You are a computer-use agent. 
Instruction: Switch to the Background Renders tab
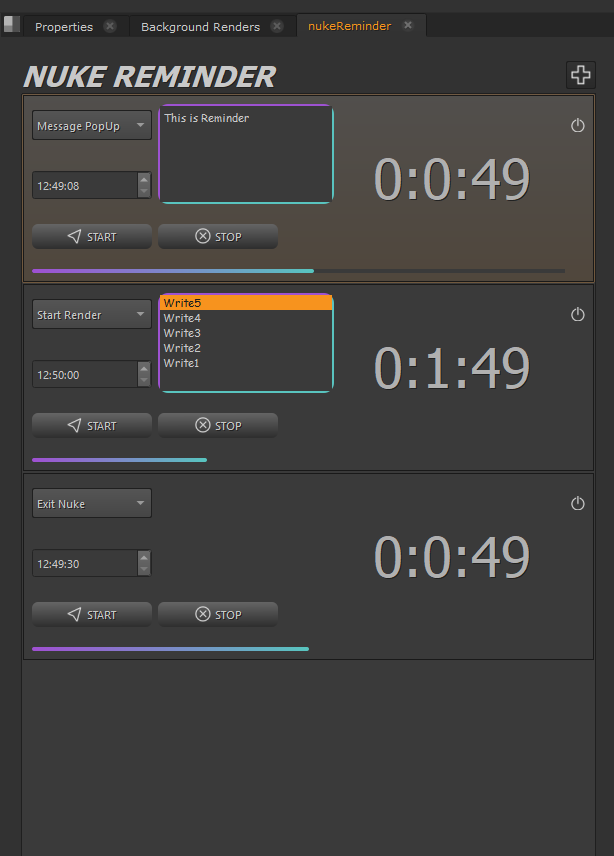coord(200,25)
